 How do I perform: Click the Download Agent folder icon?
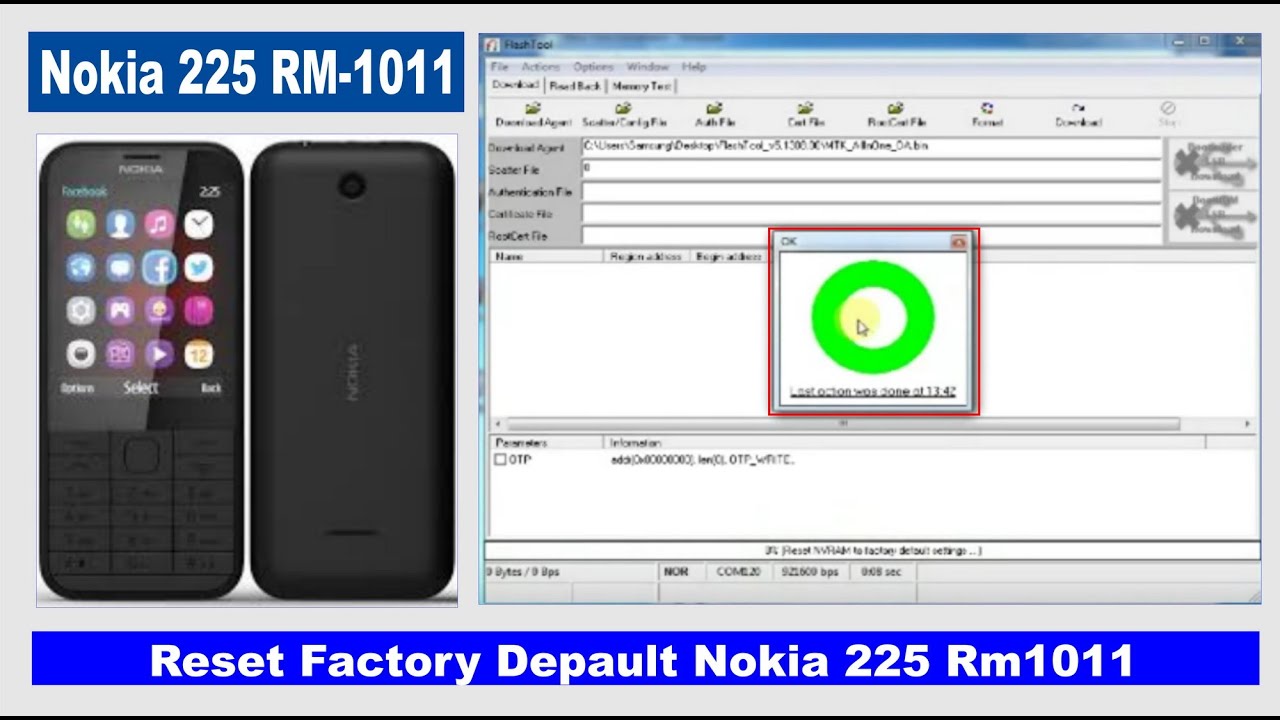533,108
